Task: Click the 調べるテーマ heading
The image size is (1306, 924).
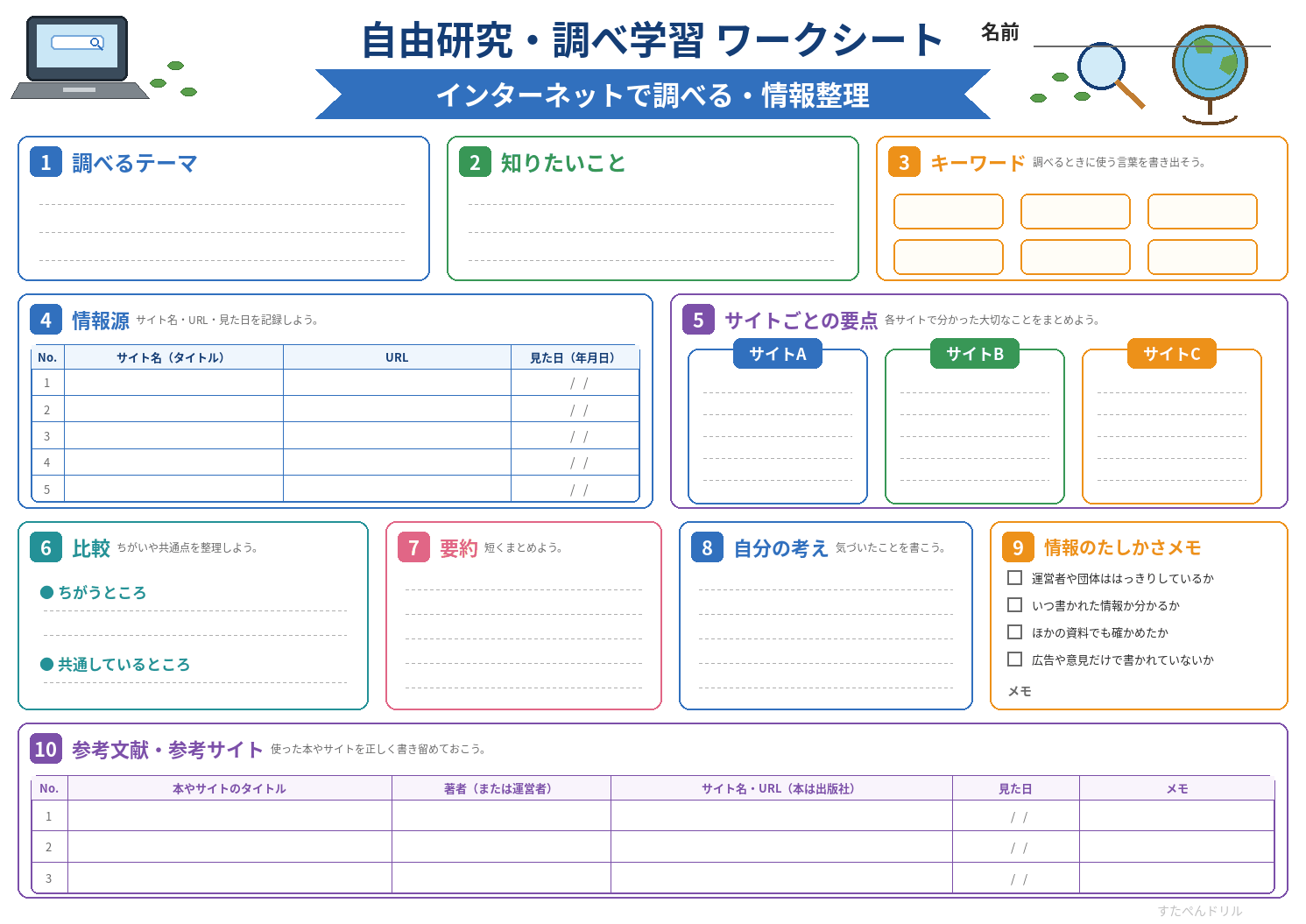Action: (135, 163)
